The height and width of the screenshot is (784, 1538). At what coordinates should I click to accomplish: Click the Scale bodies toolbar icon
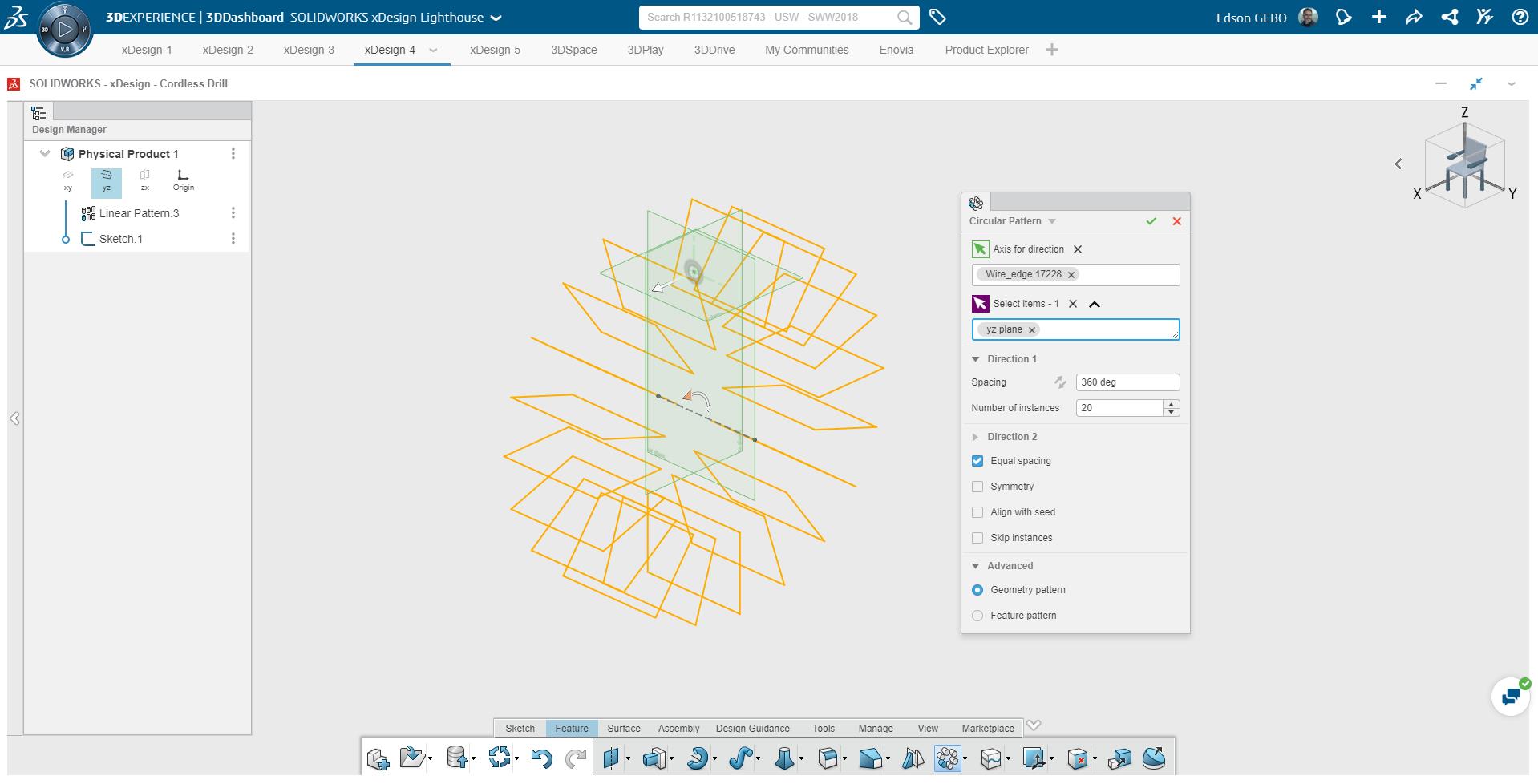click(x=1120, y=758)
